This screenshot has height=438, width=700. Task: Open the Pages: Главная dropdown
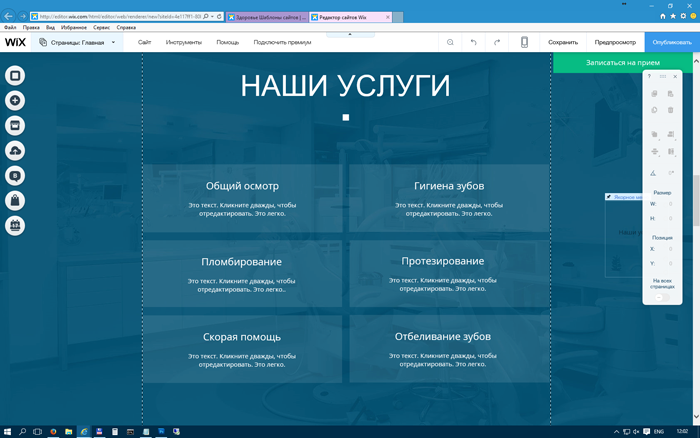tap(77, 42)
